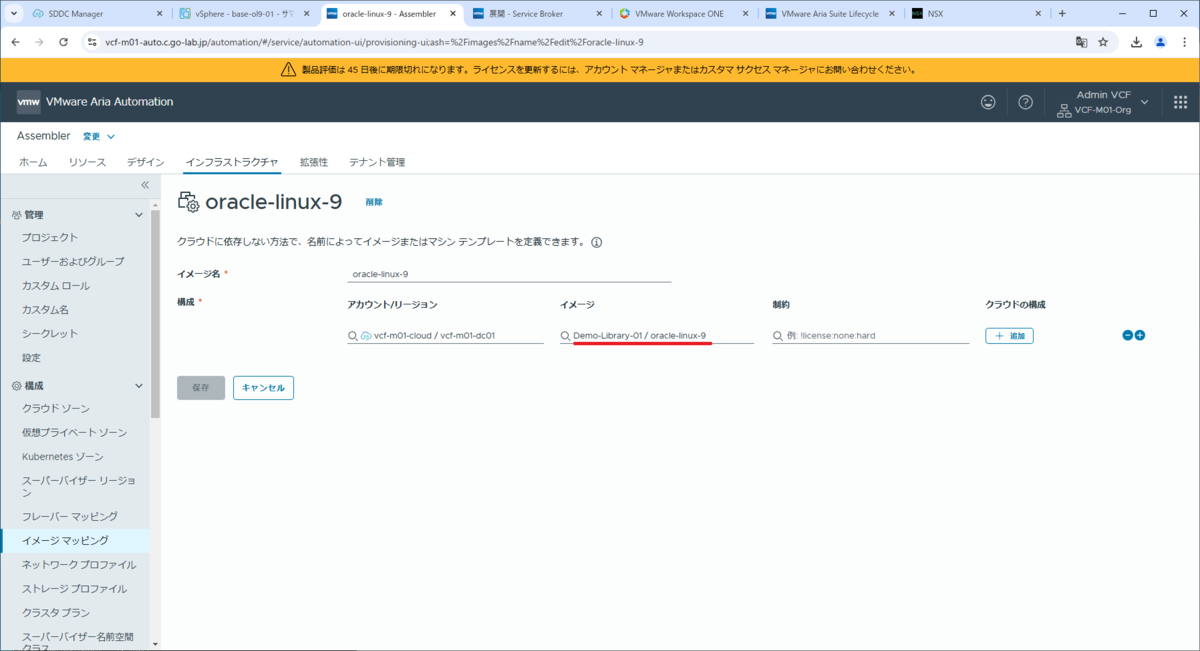The image size is (1200, 651).
Task: Click the 保存 save button
Action: tap(201, 388)
